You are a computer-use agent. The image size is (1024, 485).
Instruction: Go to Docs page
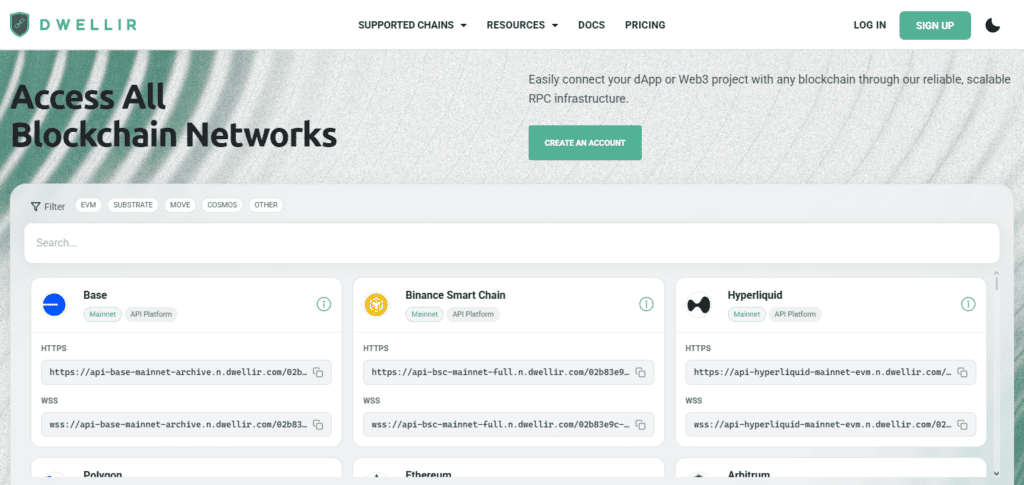coord(591,25)
